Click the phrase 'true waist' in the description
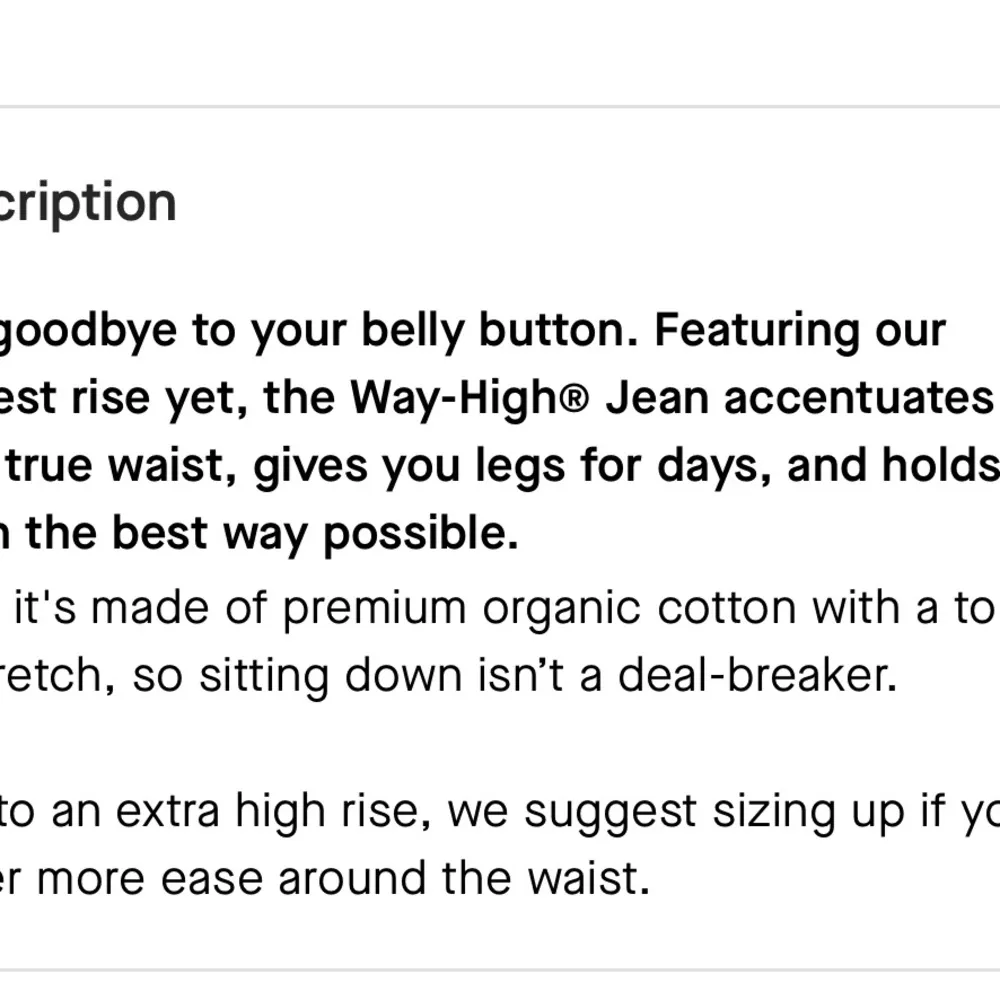The height and width of the screenshot is (1000, 1000). (122, 467)
